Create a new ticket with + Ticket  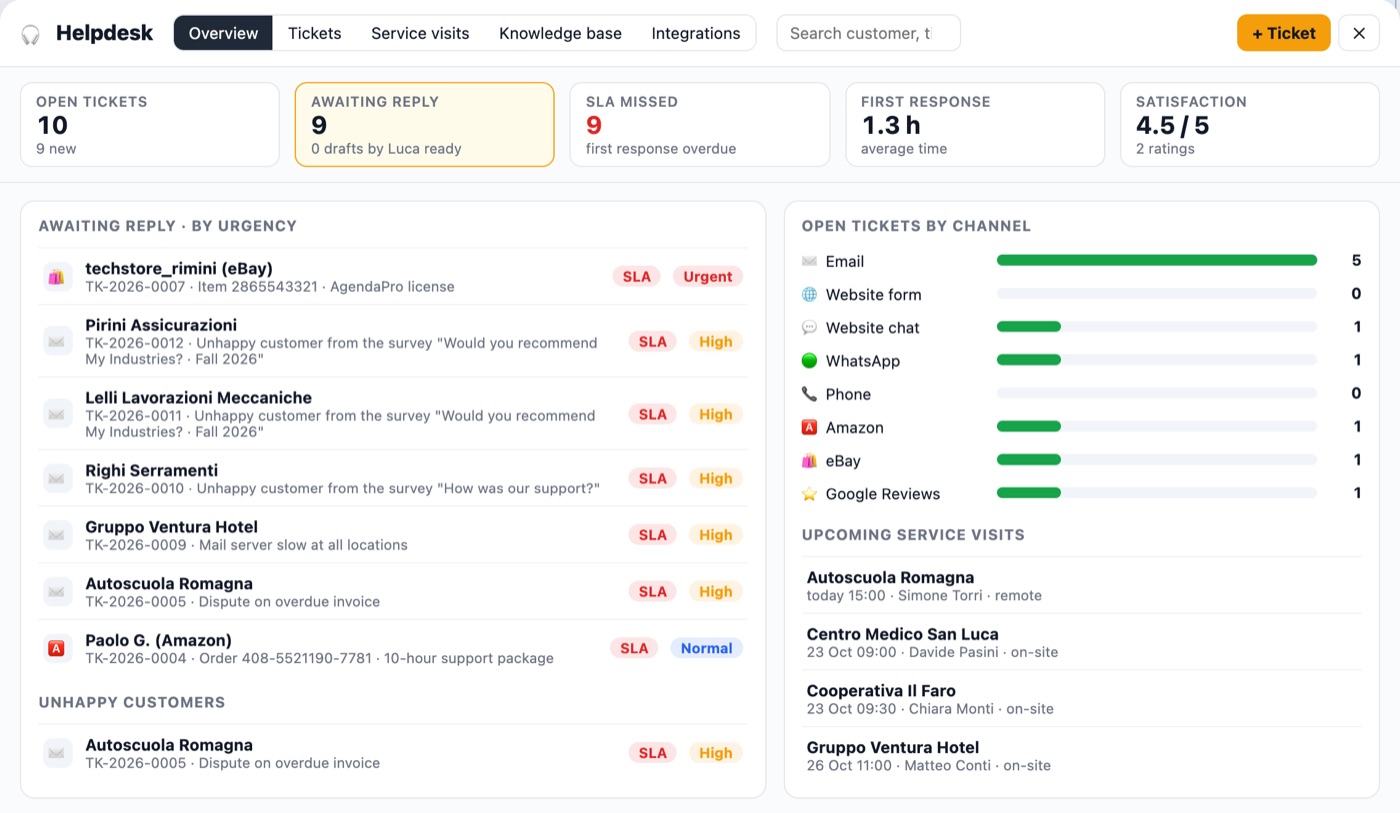tap(1283, 33)
